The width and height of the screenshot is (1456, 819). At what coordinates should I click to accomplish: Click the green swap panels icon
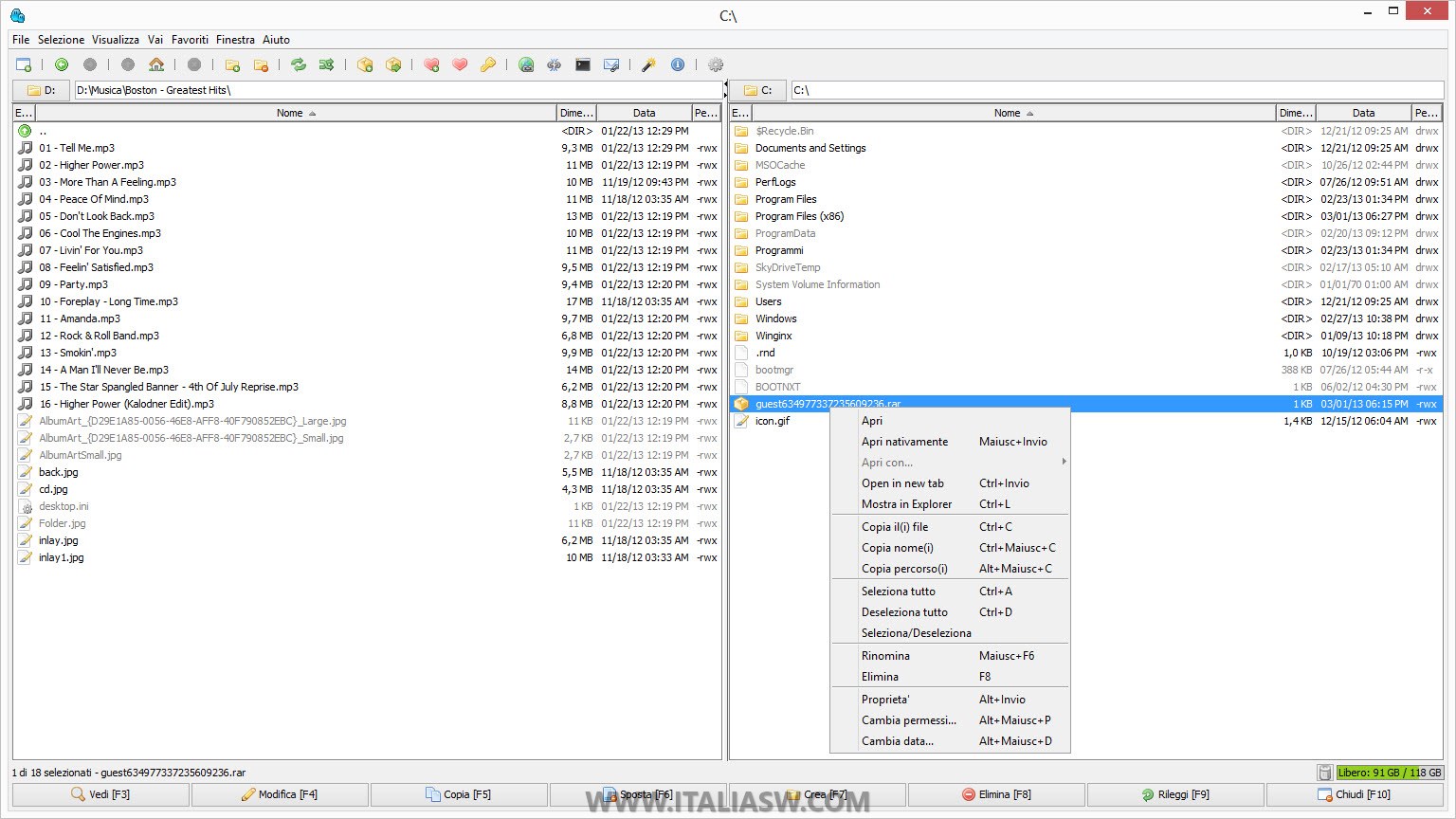[327, 64]
